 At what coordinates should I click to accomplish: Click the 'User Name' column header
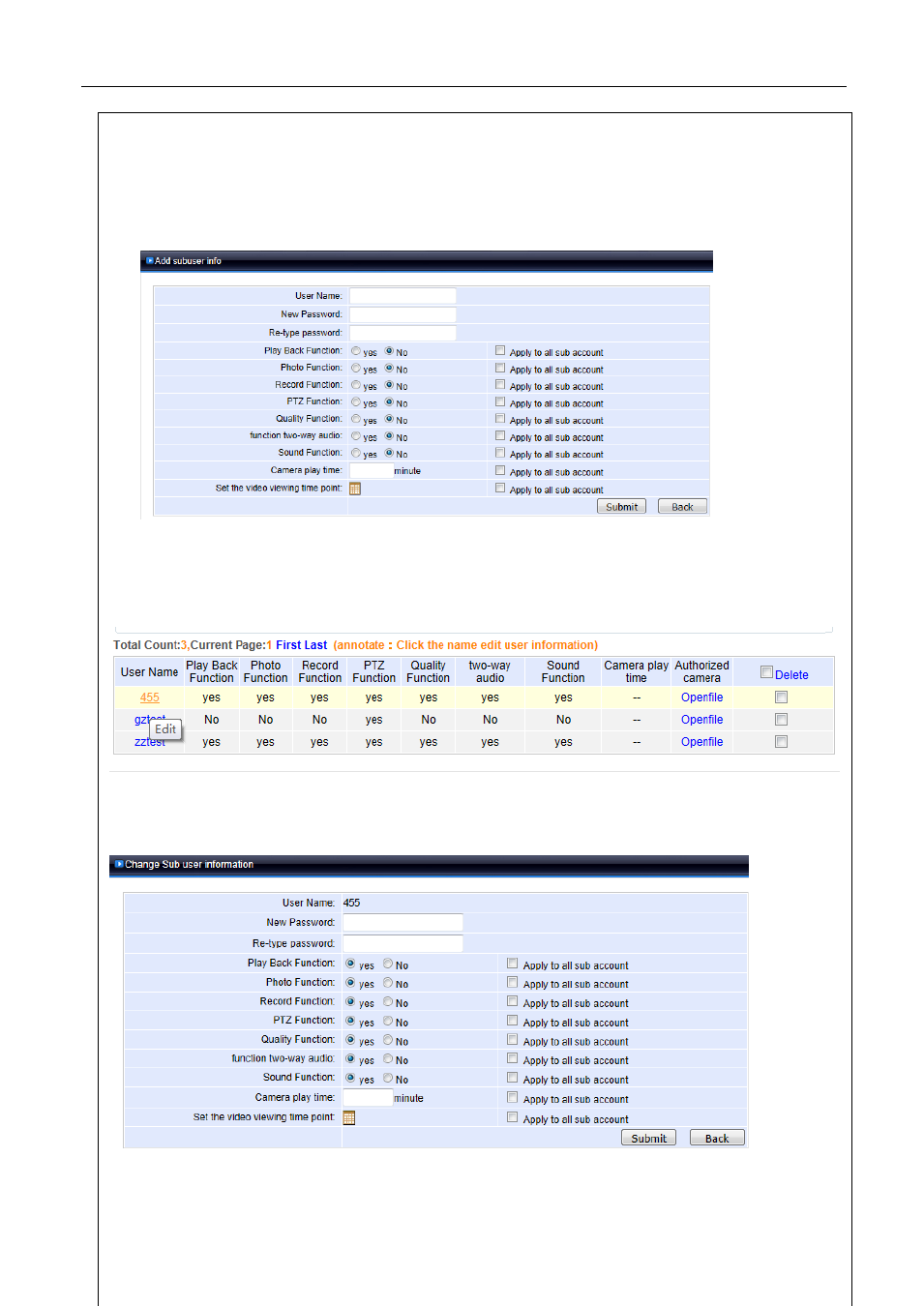pyautogui.click(x=149, y=672)
